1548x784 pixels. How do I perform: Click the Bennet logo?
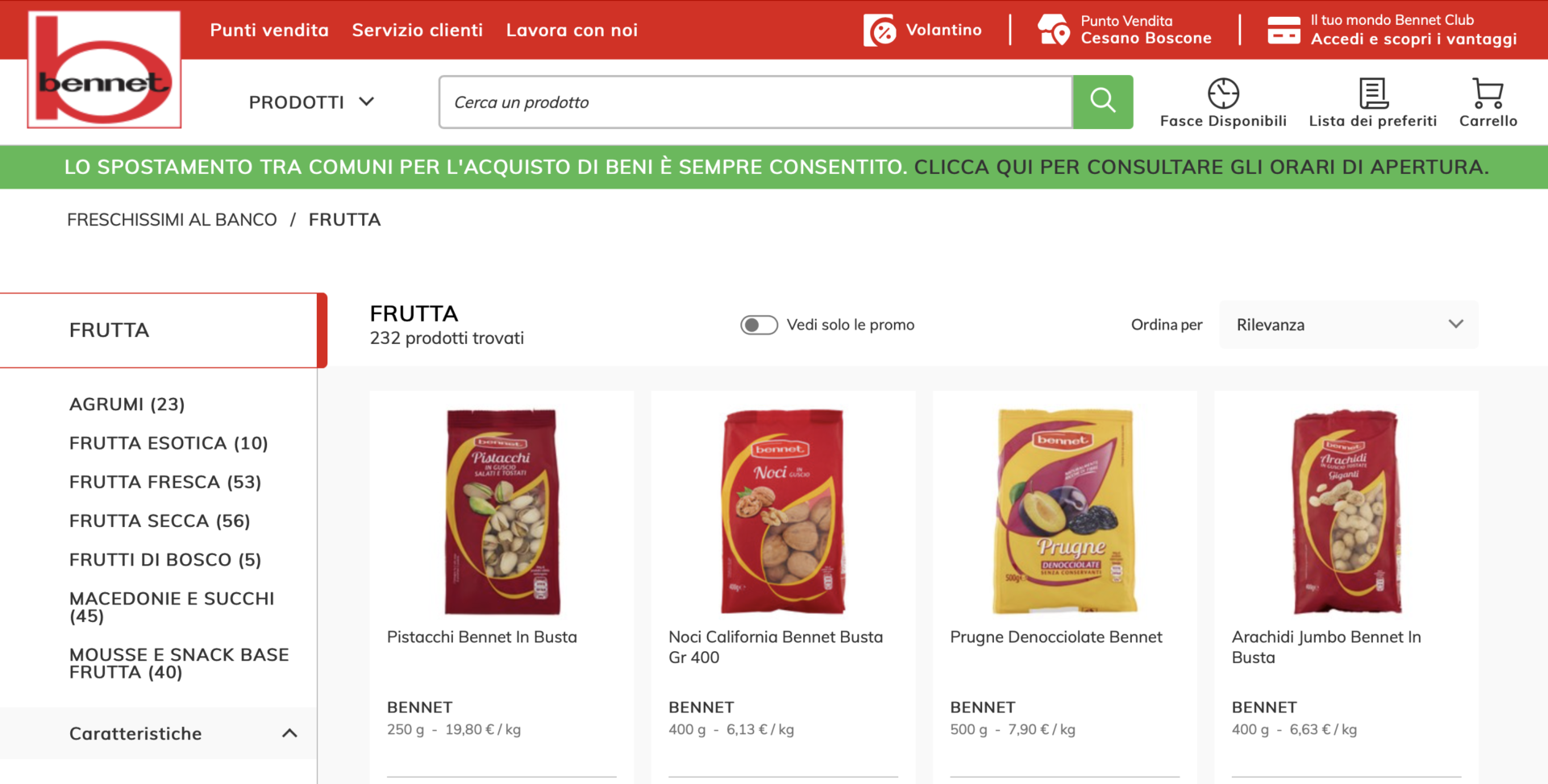104,70
